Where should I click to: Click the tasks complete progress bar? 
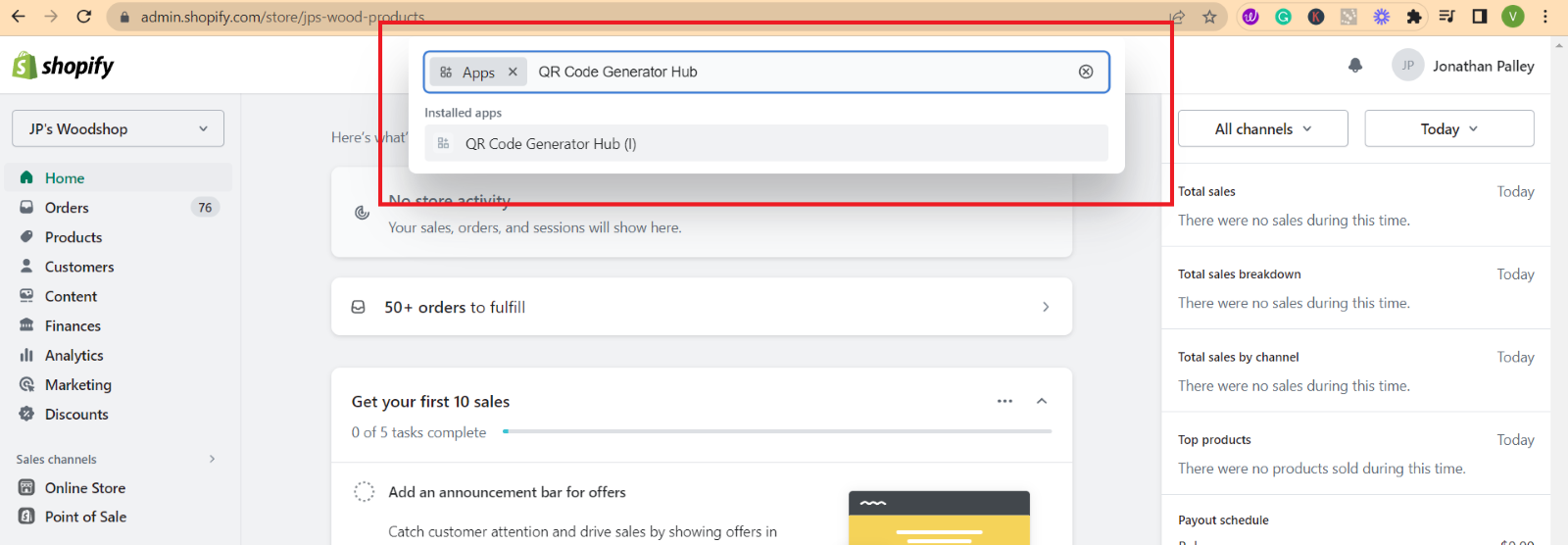click(777, 431)
